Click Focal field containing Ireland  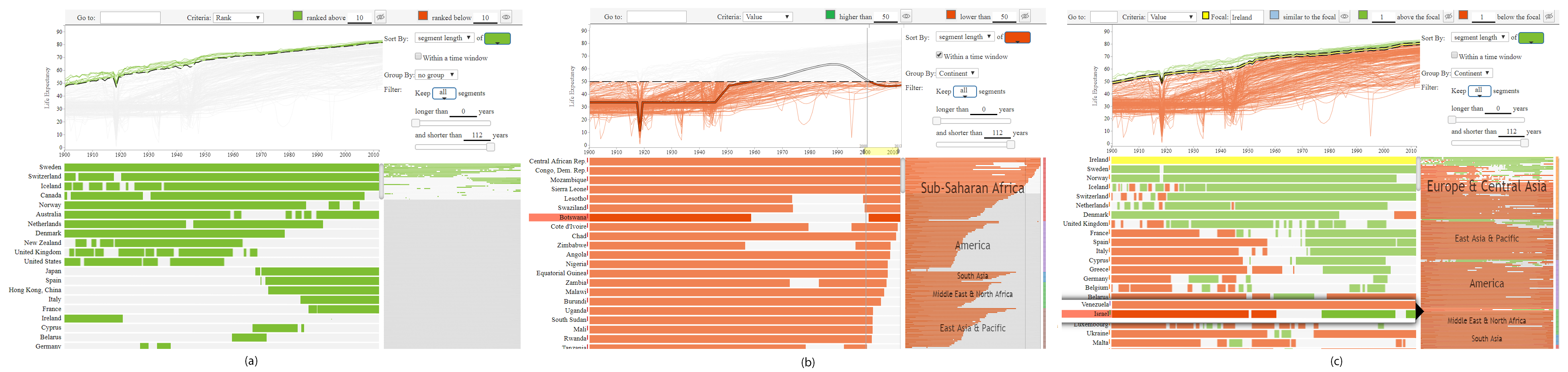(1247, 17)
